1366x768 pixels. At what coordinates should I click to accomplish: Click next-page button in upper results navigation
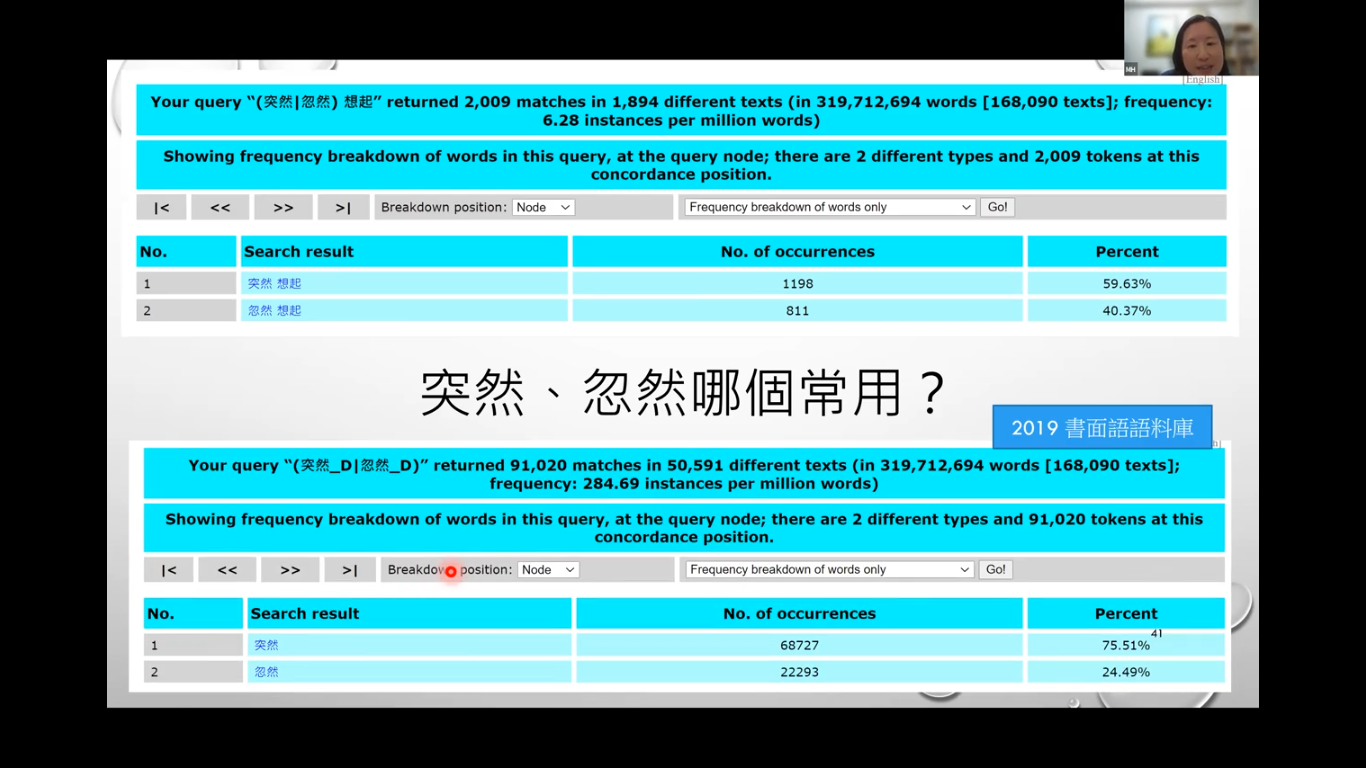pyautogui.click(x=283, y=207)
